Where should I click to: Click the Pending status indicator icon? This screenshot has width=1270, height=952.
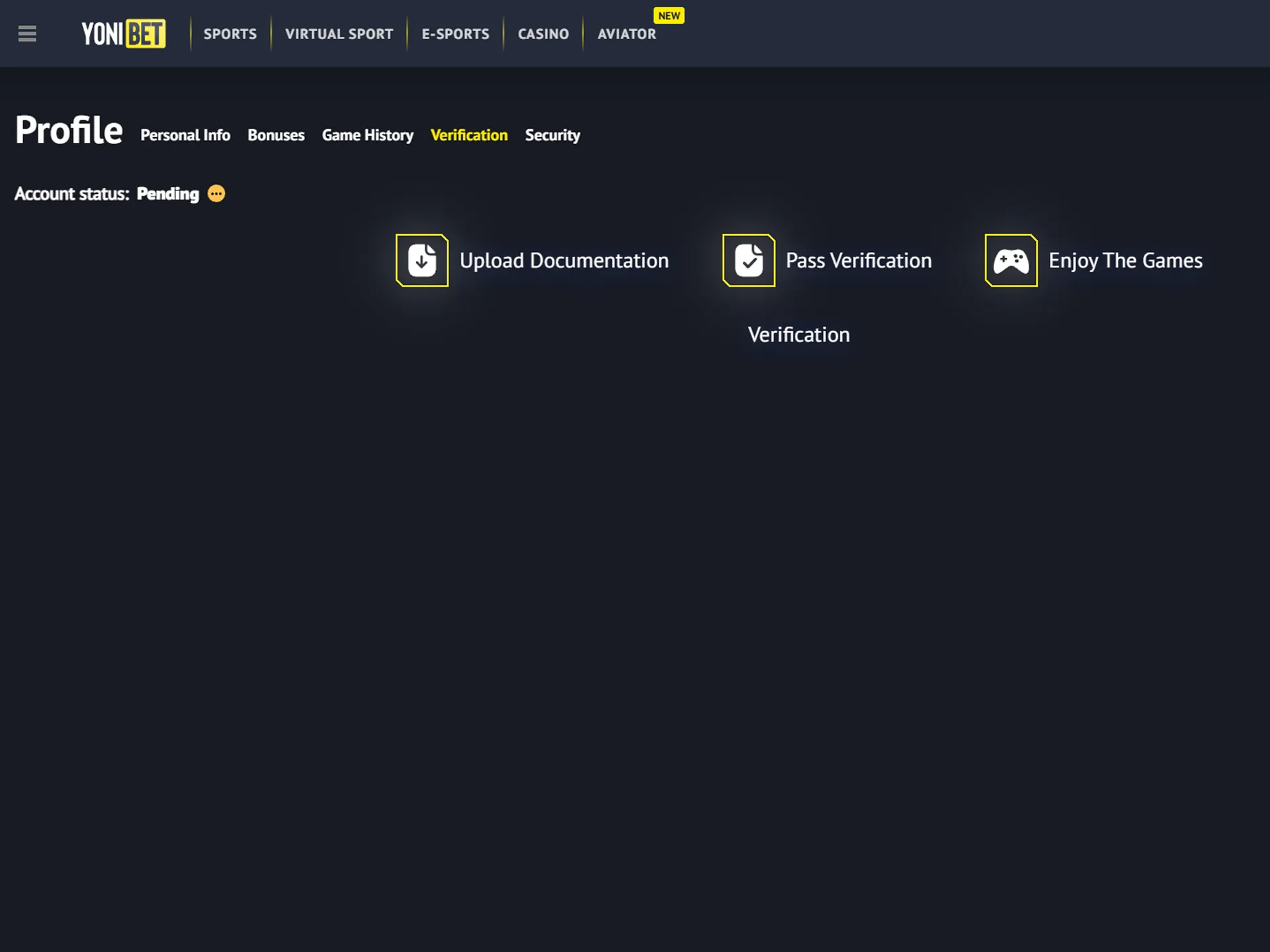tap(217, 193)
